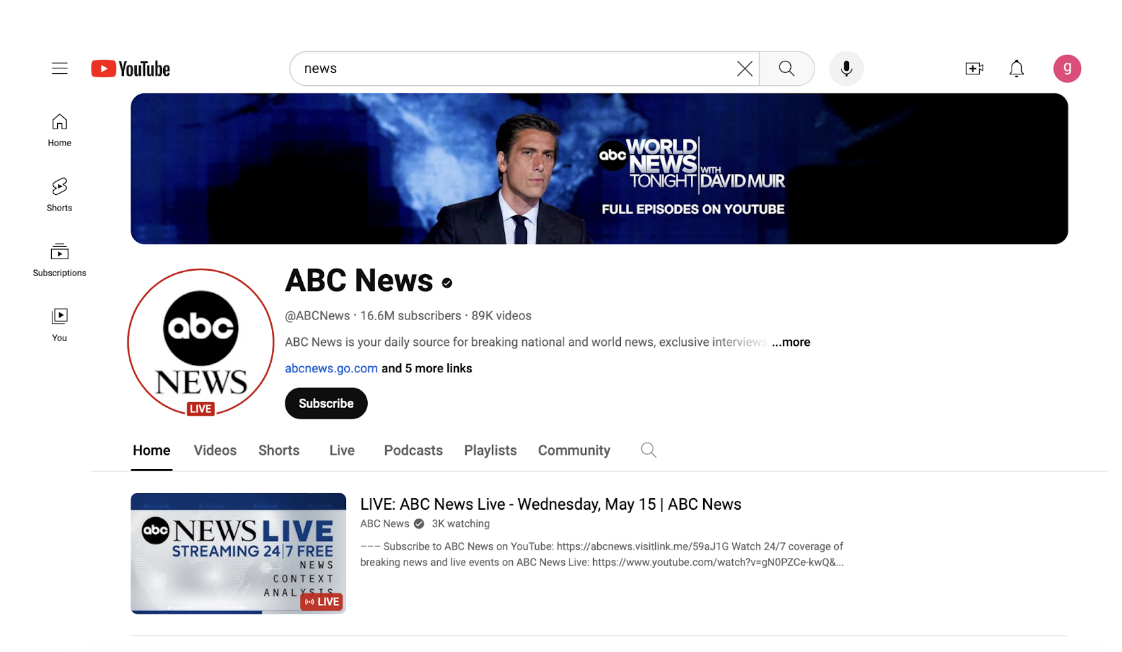Viewport: 1122px width, 652px height.
Task: Open Shorts in the sidebar
Action: (59, 195)
